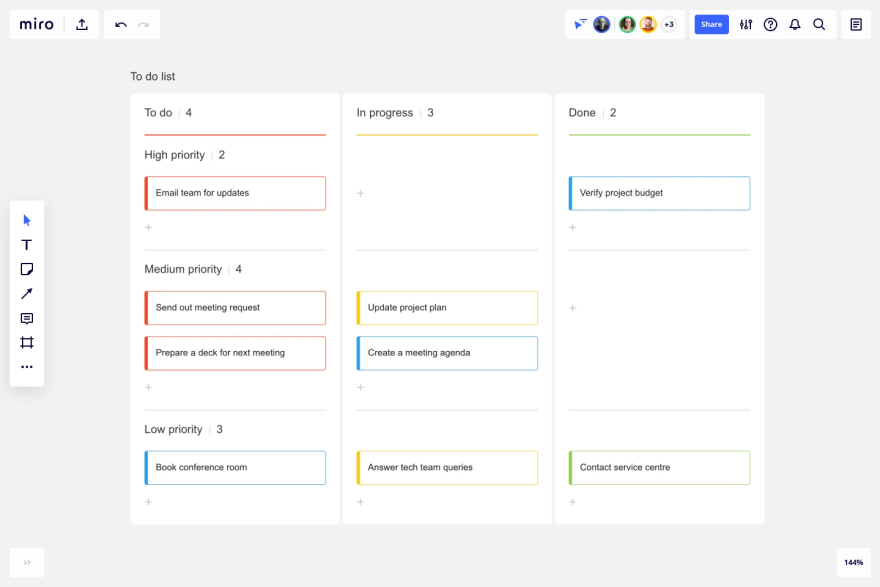Screen dimensions: 880x587
Task: Click the Share button
Action: point(712,24)
